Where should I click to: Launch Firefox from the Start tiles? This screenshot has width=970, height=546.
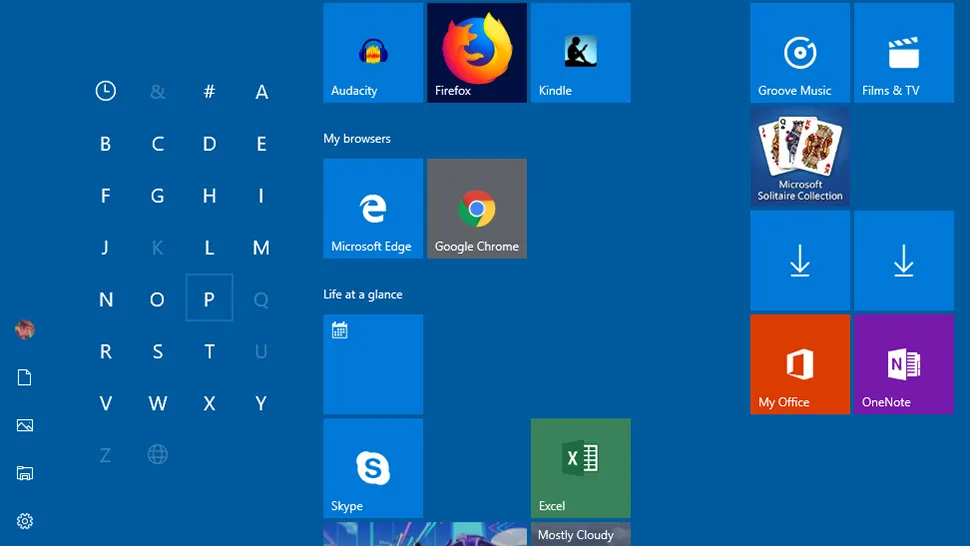click(477, 53)
